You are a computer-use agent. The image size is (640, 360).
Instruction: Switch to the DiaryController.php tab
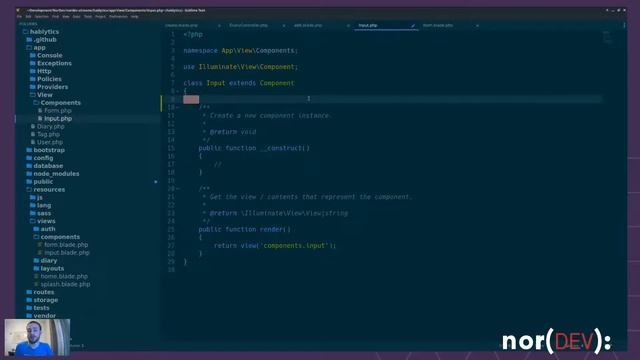[x=248, y=25]
